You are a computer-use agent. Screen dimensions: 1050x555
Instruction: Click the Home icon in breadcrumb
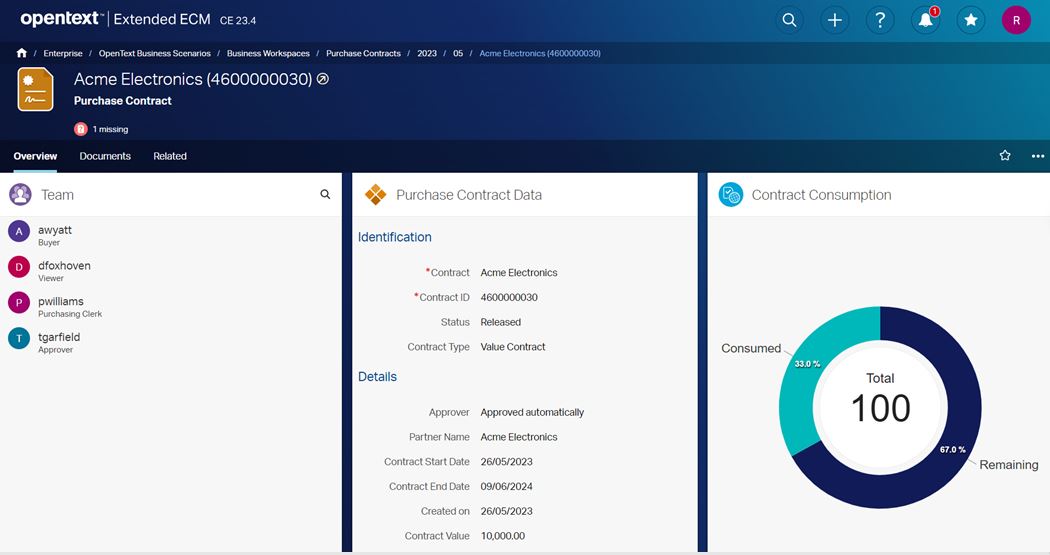(x=22, y=53)
